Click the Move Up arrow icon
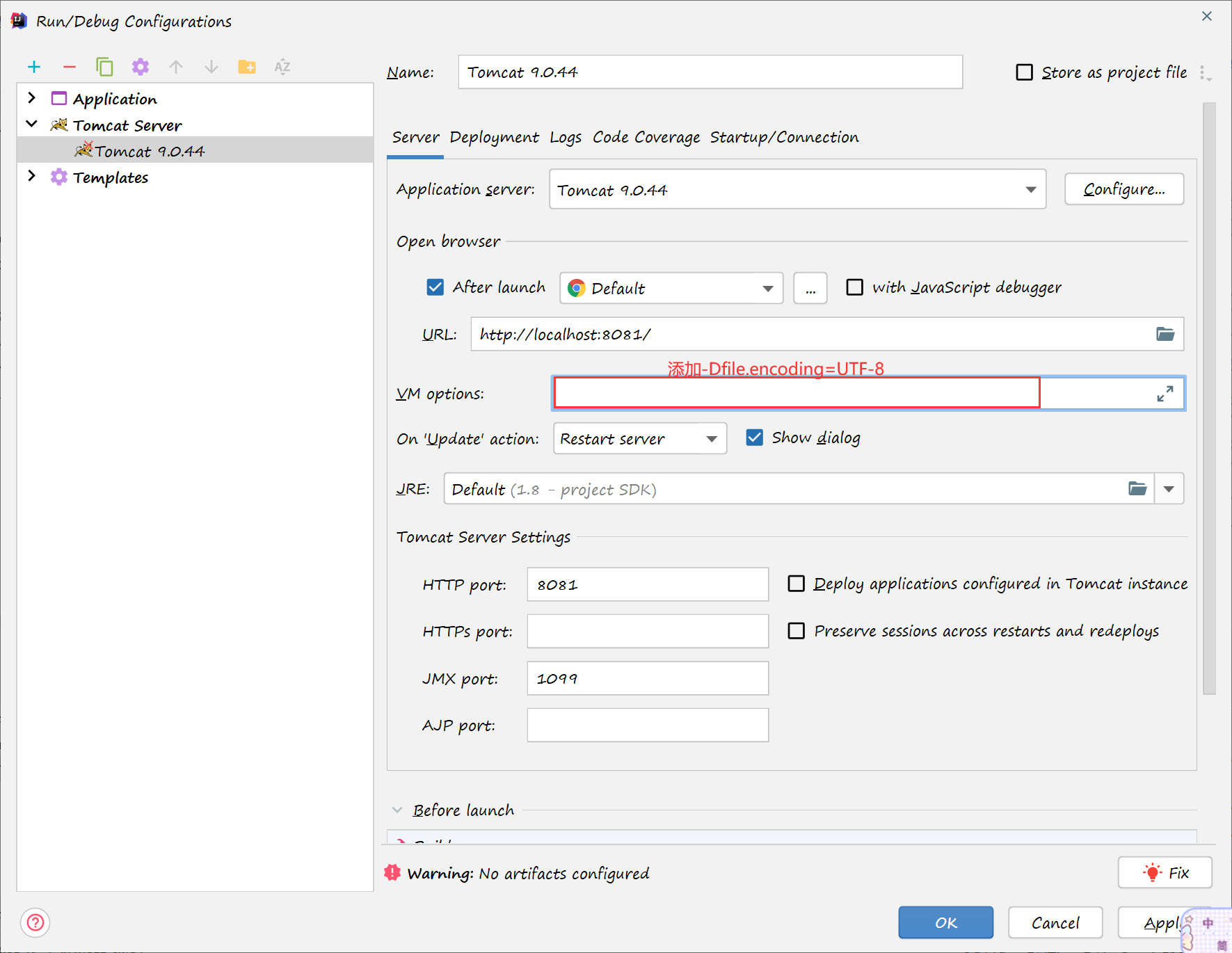Viewport: 1232px width, 953px height. pyautogui.click(x=176, y=67)
